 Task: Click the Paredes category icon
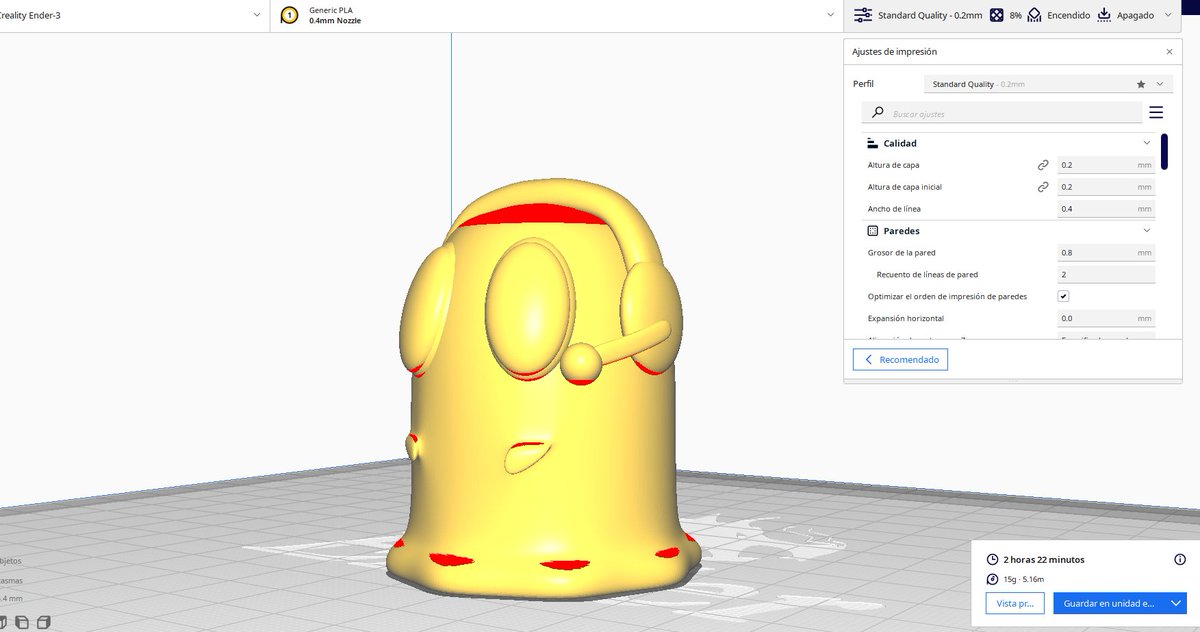click(x=872, y=231)
